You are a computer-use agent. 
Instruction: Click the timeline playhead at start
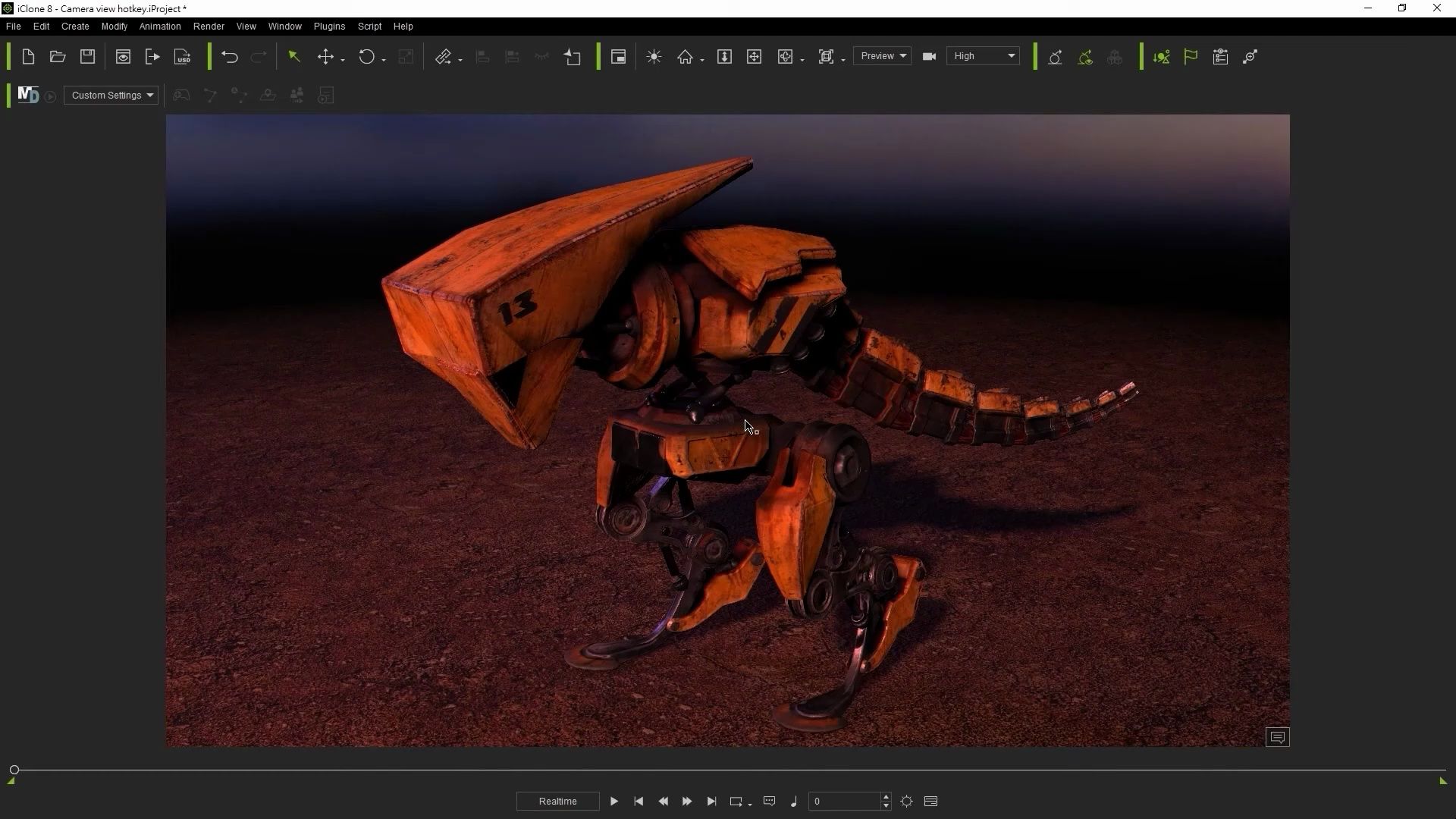coord(14,770)
